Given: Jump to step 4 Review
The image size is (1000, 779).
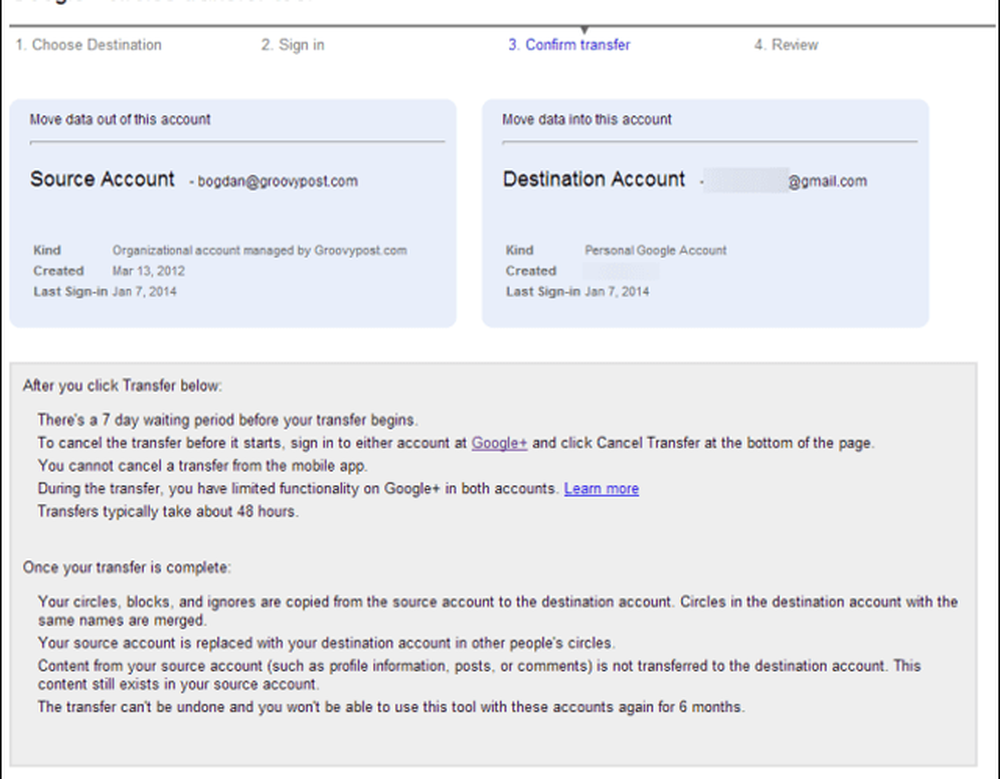Looking at the screenshot, I should click(x=786, y=45).
